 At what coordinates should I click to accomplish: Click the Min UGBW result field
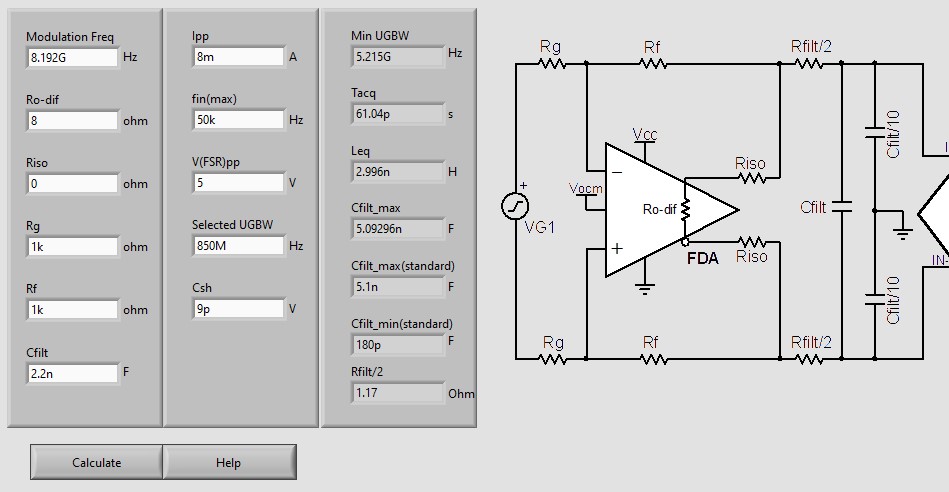397,57
